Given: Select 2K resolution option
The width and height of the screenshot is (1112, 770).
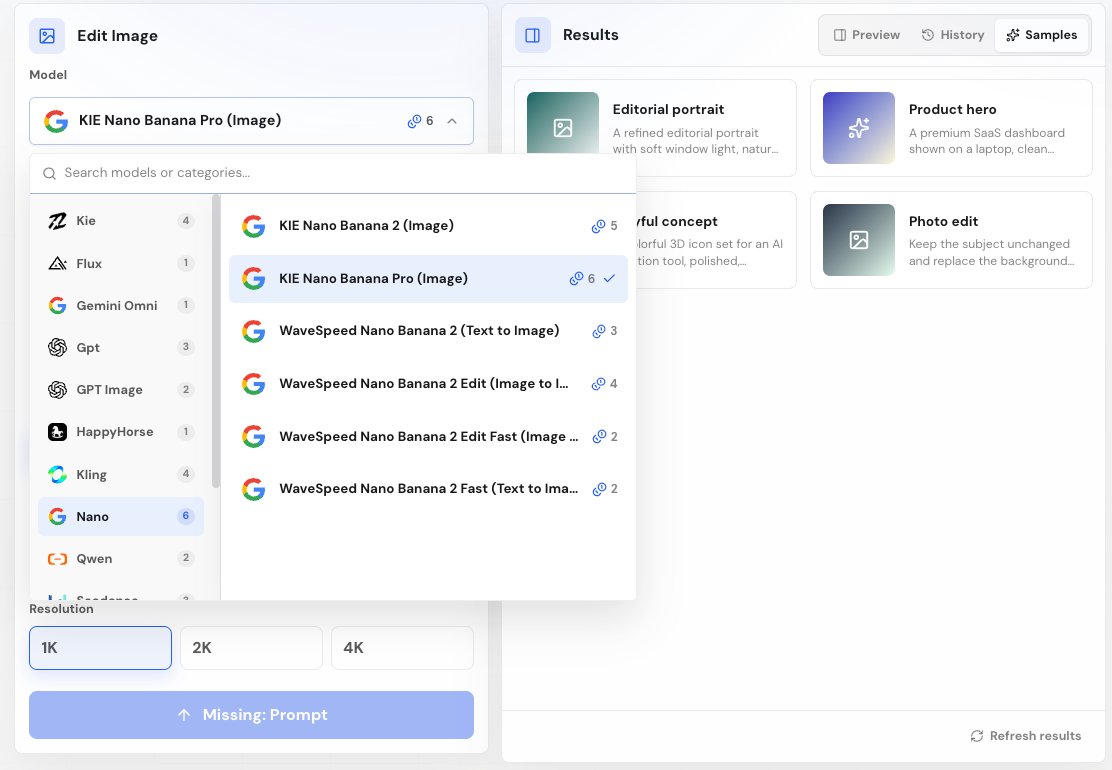Looking at the screenshot, I should [251, 647].
